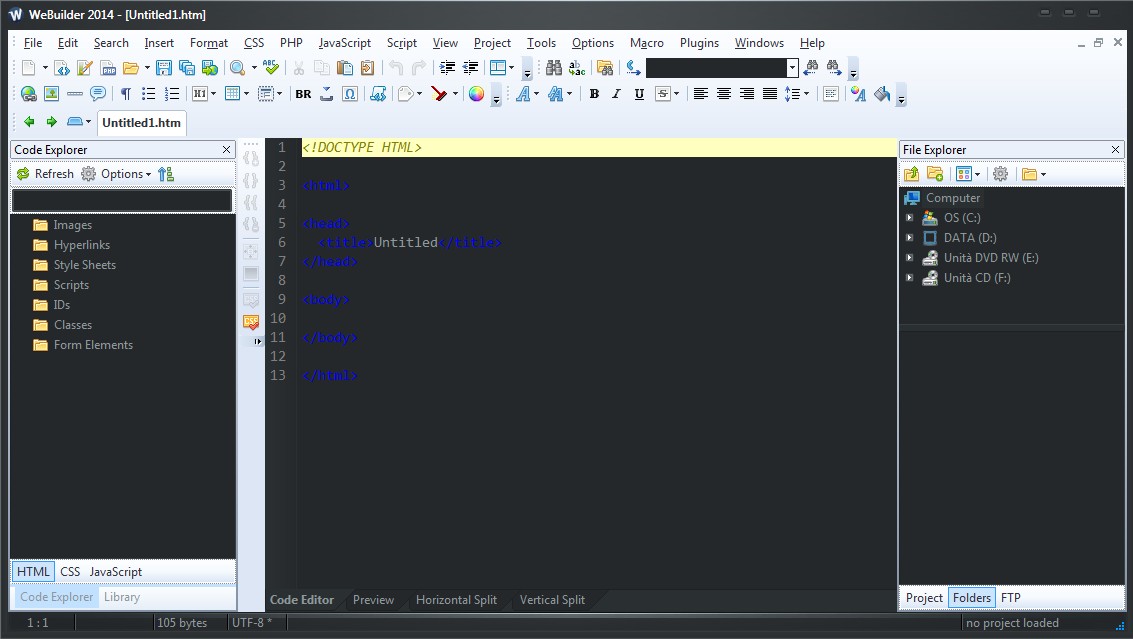Screen dimensions: 1133x639
Task: Insert a horizontal rule
Action: click(74, 94)
